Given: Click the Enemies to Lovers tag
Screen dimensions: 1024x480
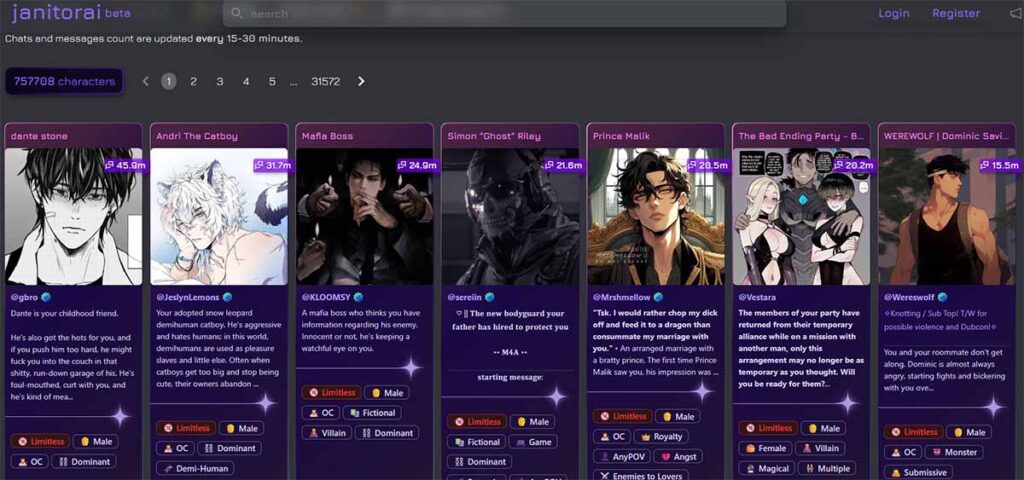Looking at the screenshot, I should point(640,476).
